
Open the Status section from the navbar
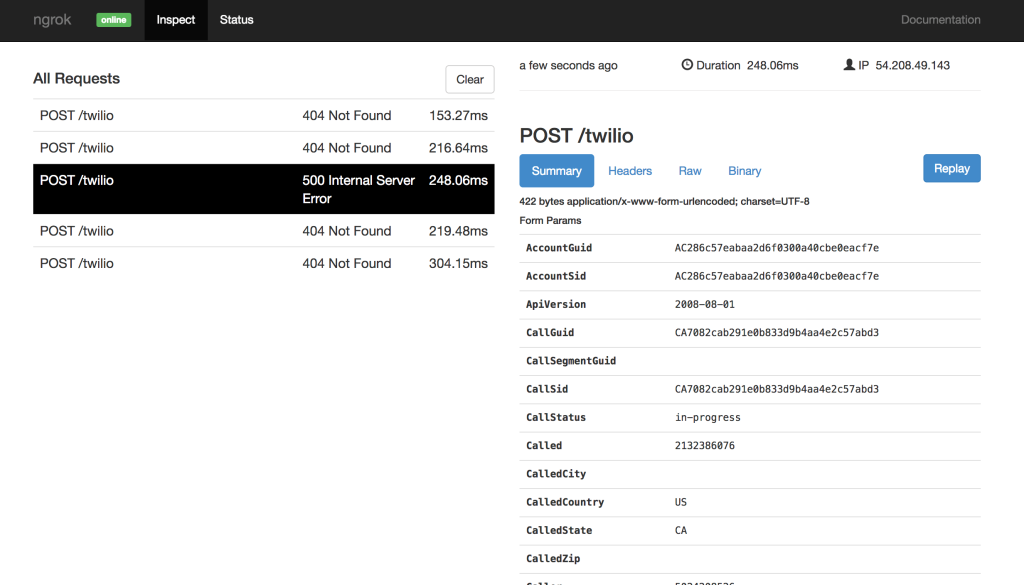pyautogui.click(x=236, y=19)
